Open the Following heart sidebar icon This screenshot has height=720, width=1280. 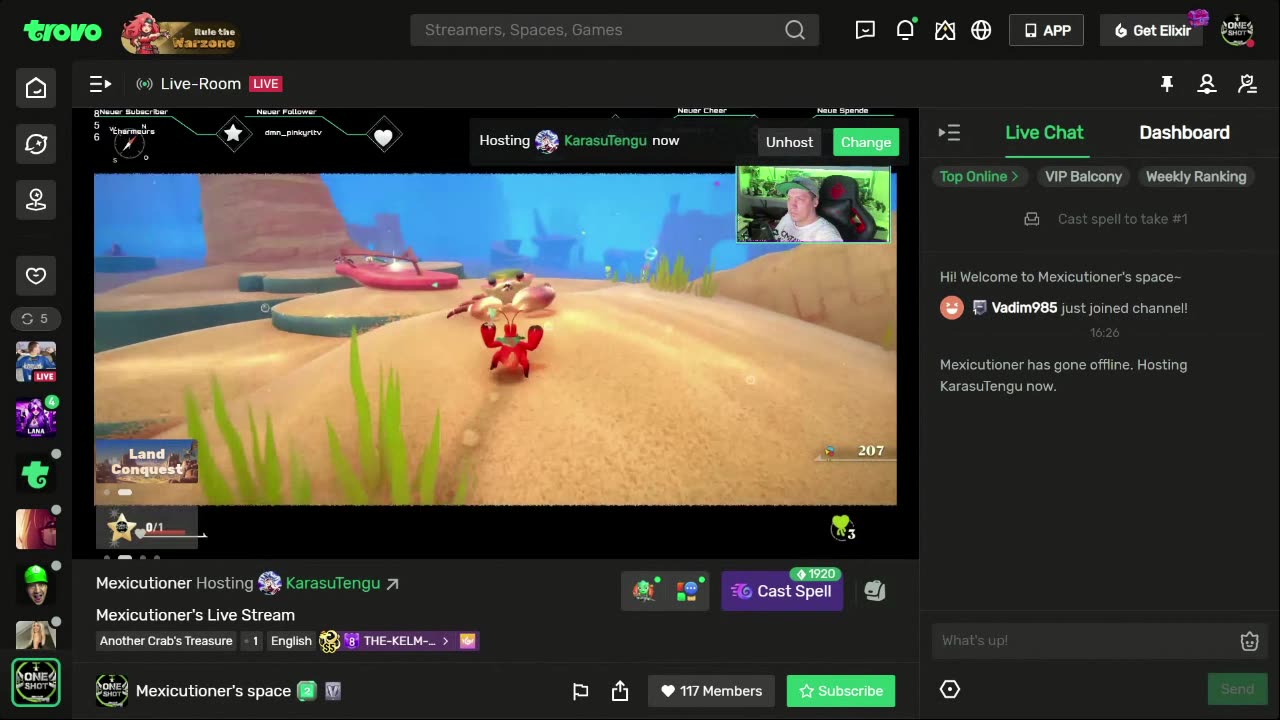[36, 275]
